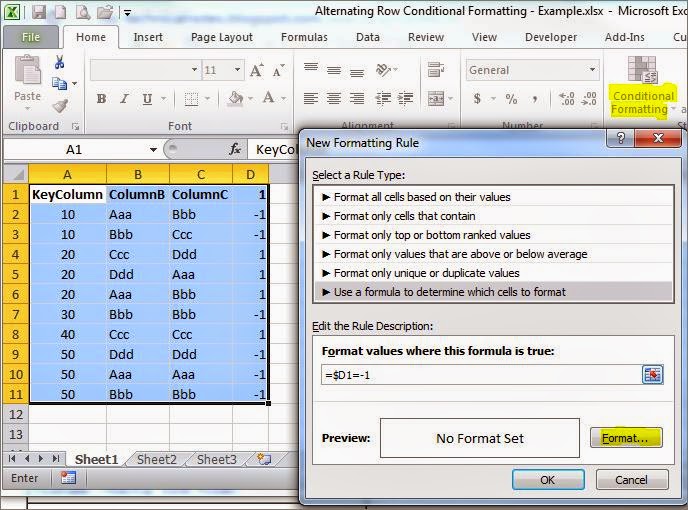Open the Clipboard group dialog launcher
The height and width of the screenshot is (510, 688).
click(75, 126)
